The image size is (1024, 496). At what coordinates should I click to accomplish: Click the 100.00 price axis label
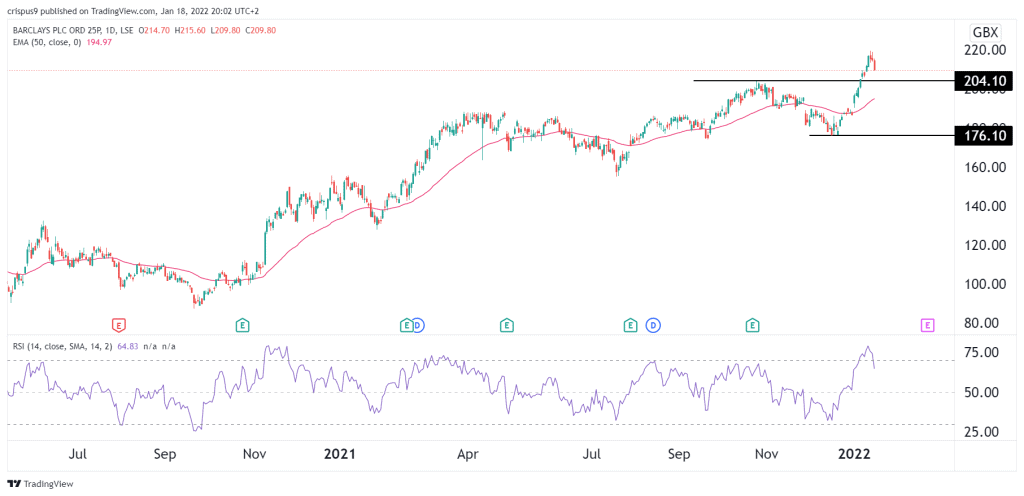[x=983, y=285]
